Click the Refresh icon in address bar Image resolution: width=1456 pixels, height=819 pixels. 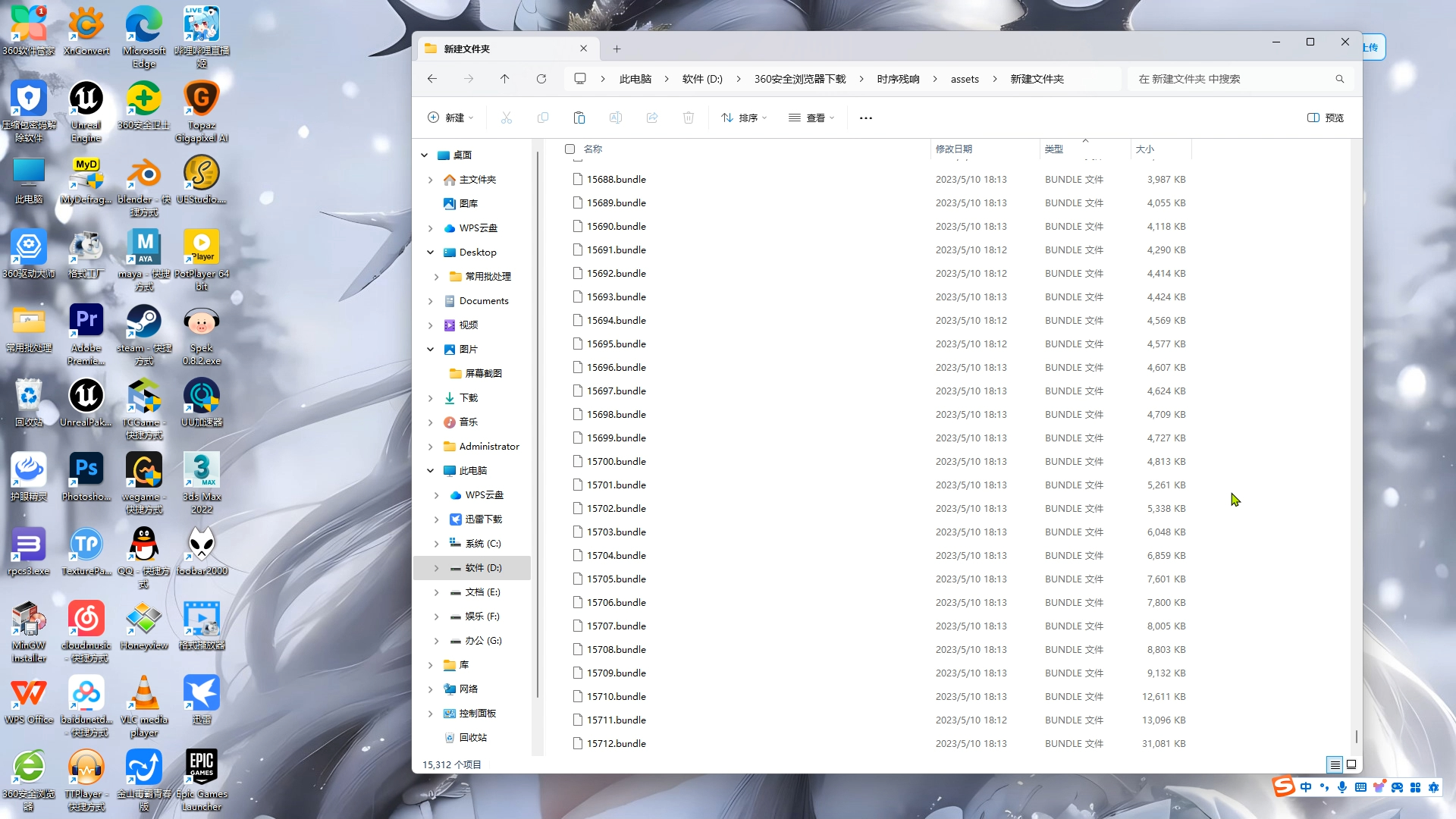pyautogui.click(x=541, y=79)
